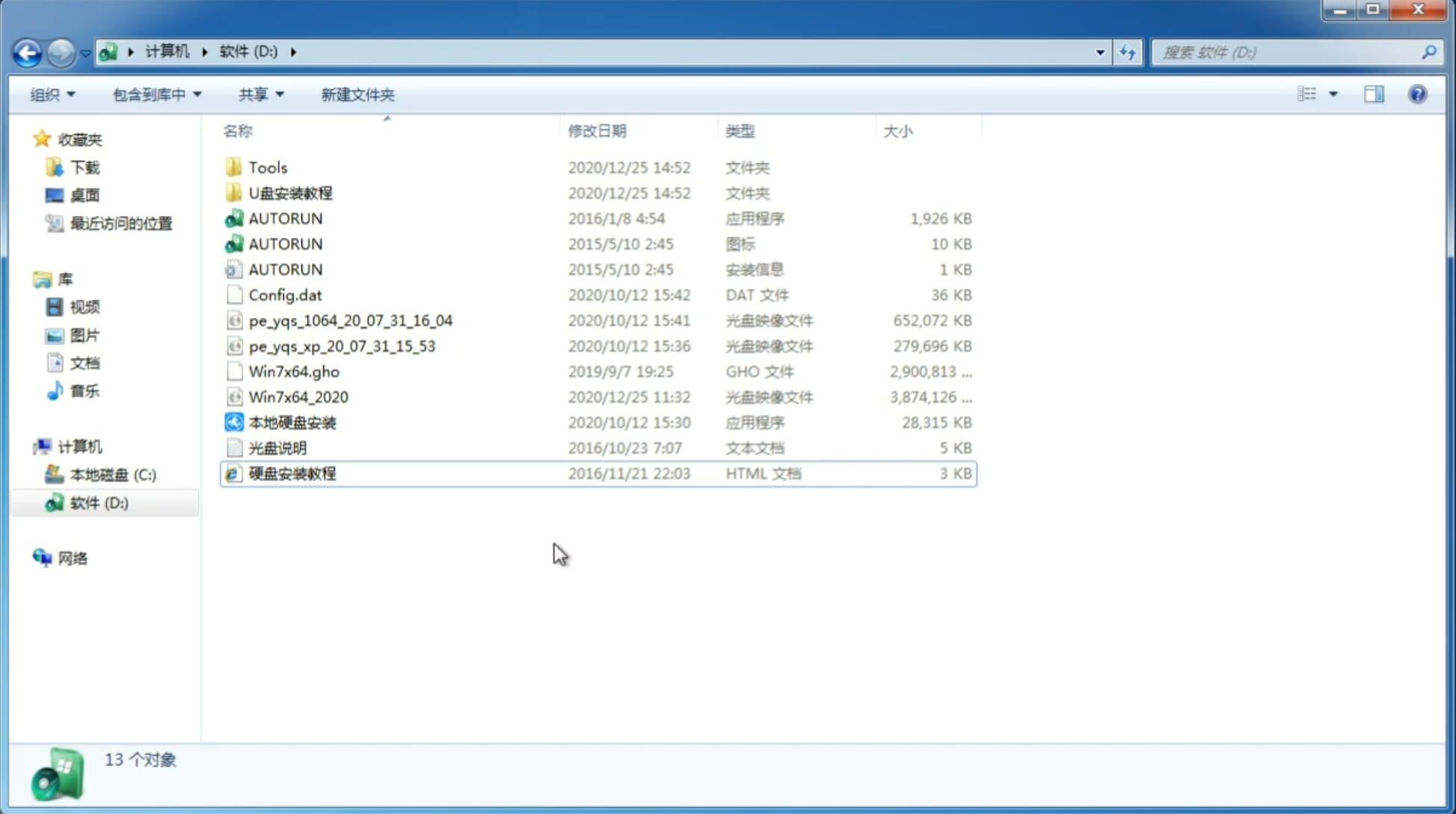Open the U盘安装教程 folder
This screenshot has width=1456, height=814.
pyautogui.click(x=291, y=192)
